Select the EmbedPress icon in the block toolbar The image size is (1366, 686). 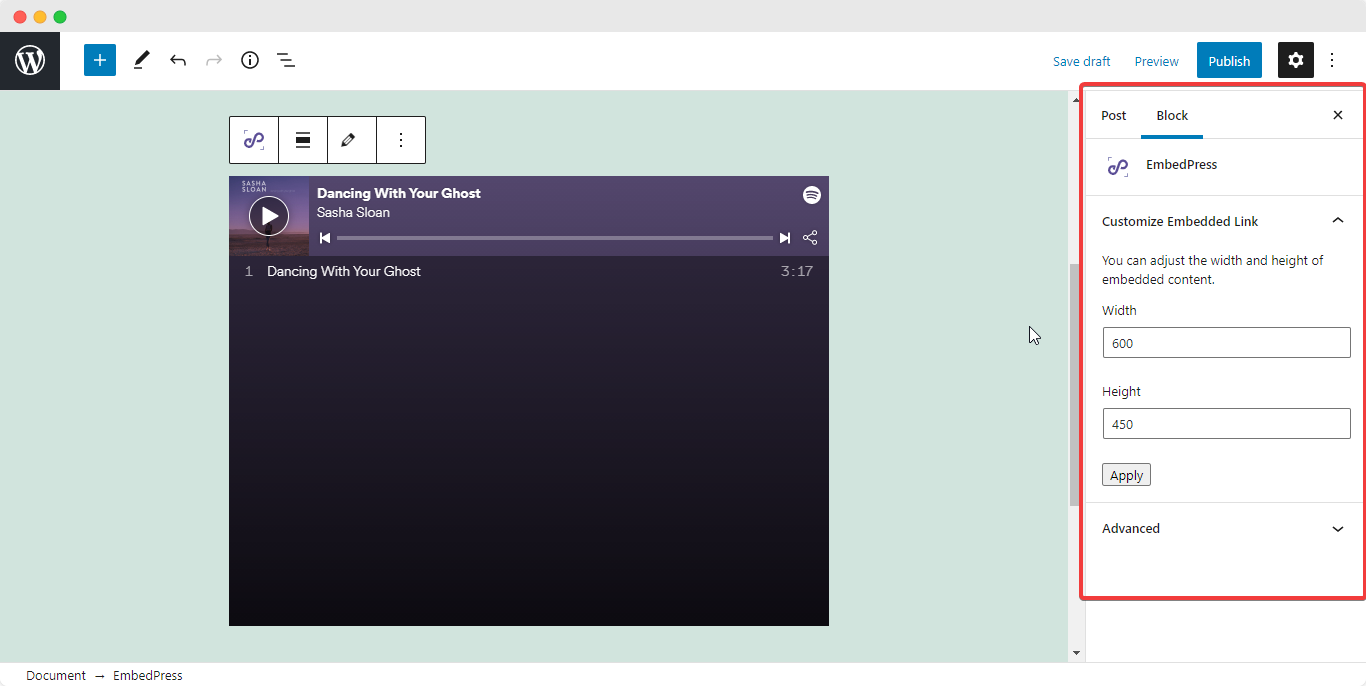(x=253, y=140)
